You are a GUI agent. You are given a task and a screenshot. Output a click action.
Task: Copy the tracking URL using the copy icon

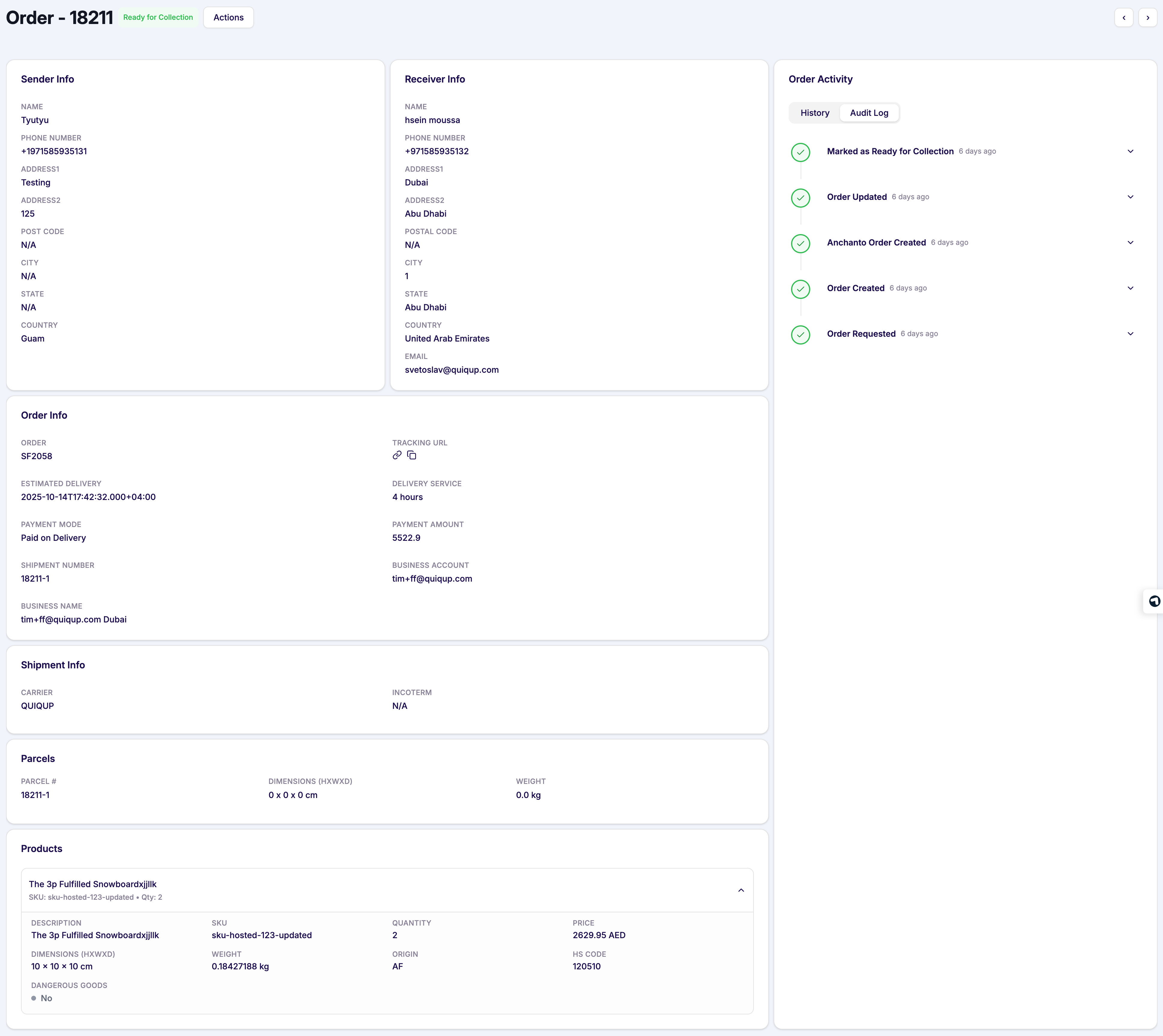click(x=412, y=455)
